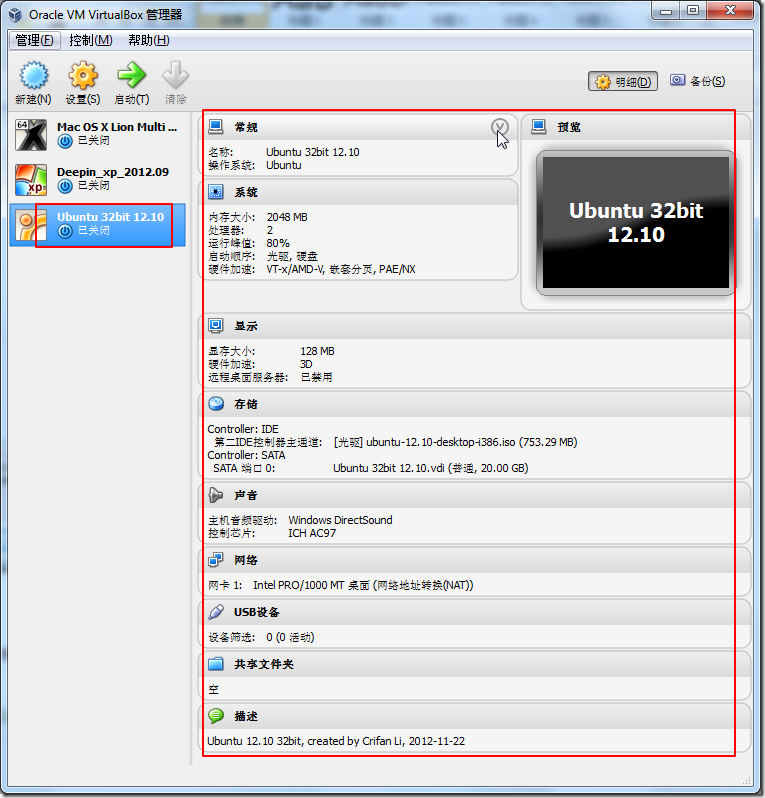This screenshot has height=798, width=765.
Task: Open the 管理(F) menu
Action: (x=35, y=40)
